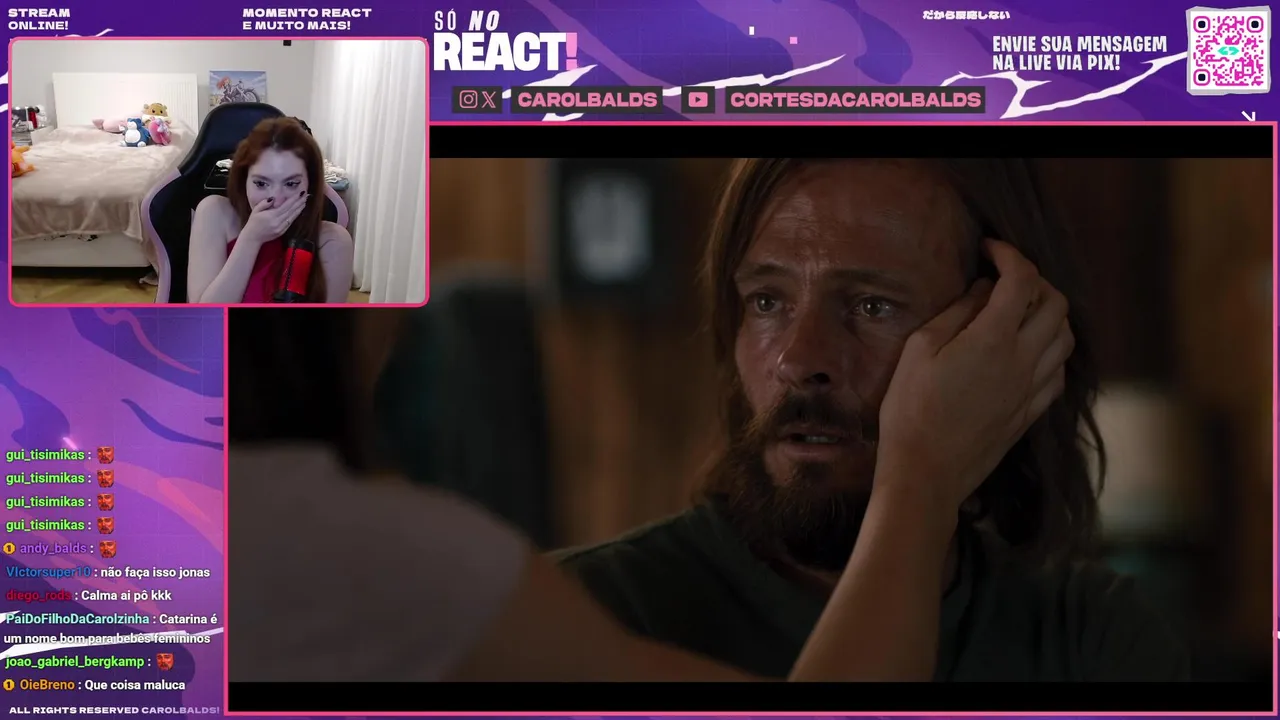Click the emote after joao_gabriel_bergkamp's name
The image size is (1280, 720).
(165, 661)
